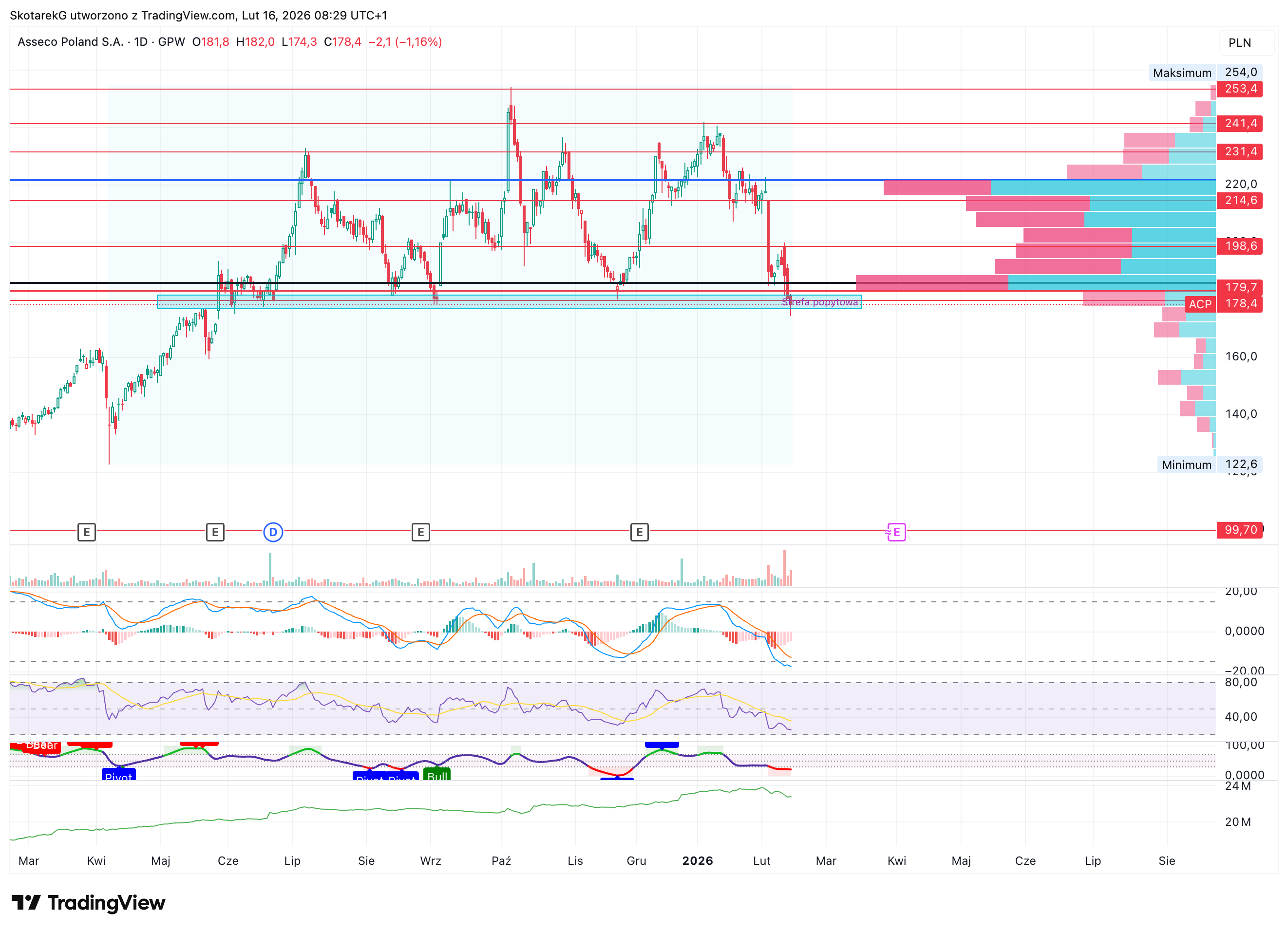Click the Lut month label on time axis
This screenshot has height=932, width=1288.
pos(761,860)
